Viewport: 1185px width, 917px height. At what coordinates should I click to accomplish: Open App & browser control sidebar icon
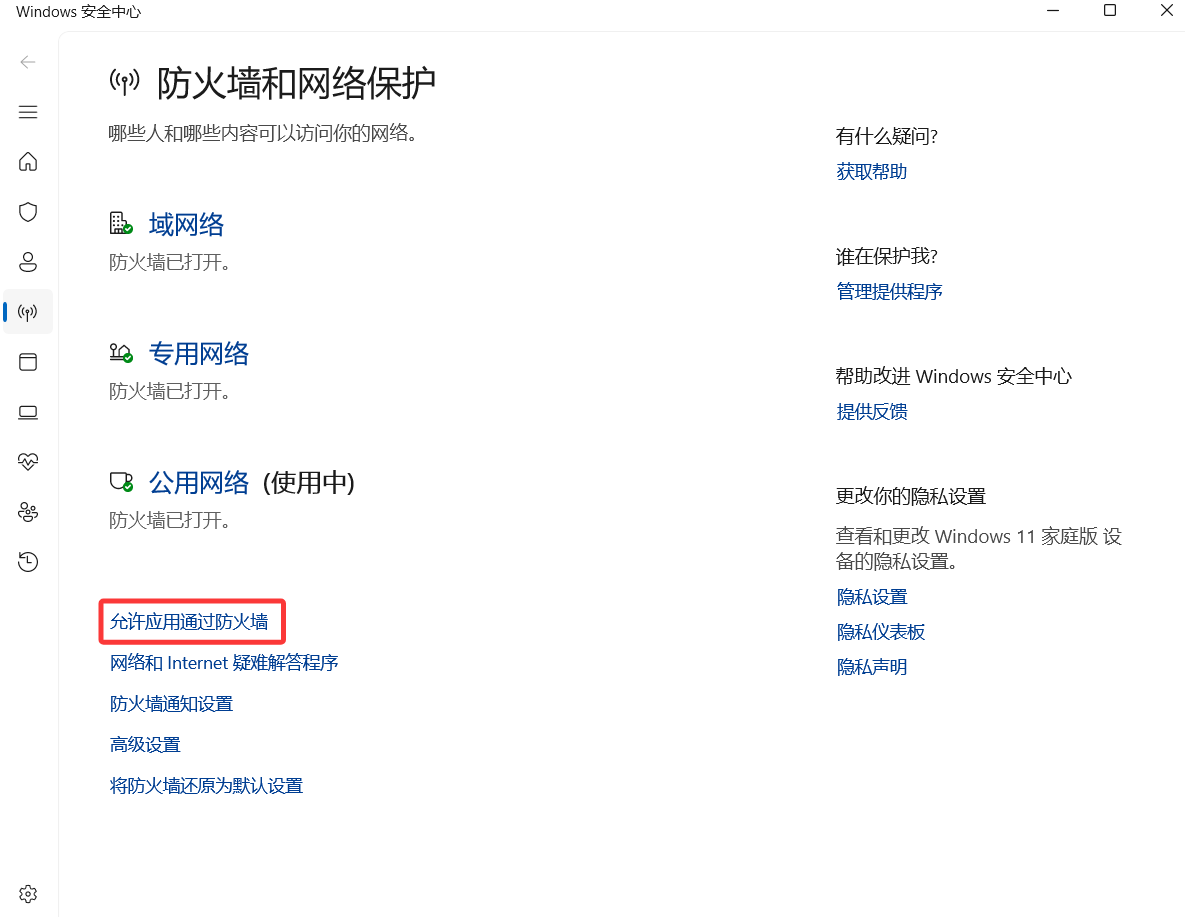(x=28, y=362)
